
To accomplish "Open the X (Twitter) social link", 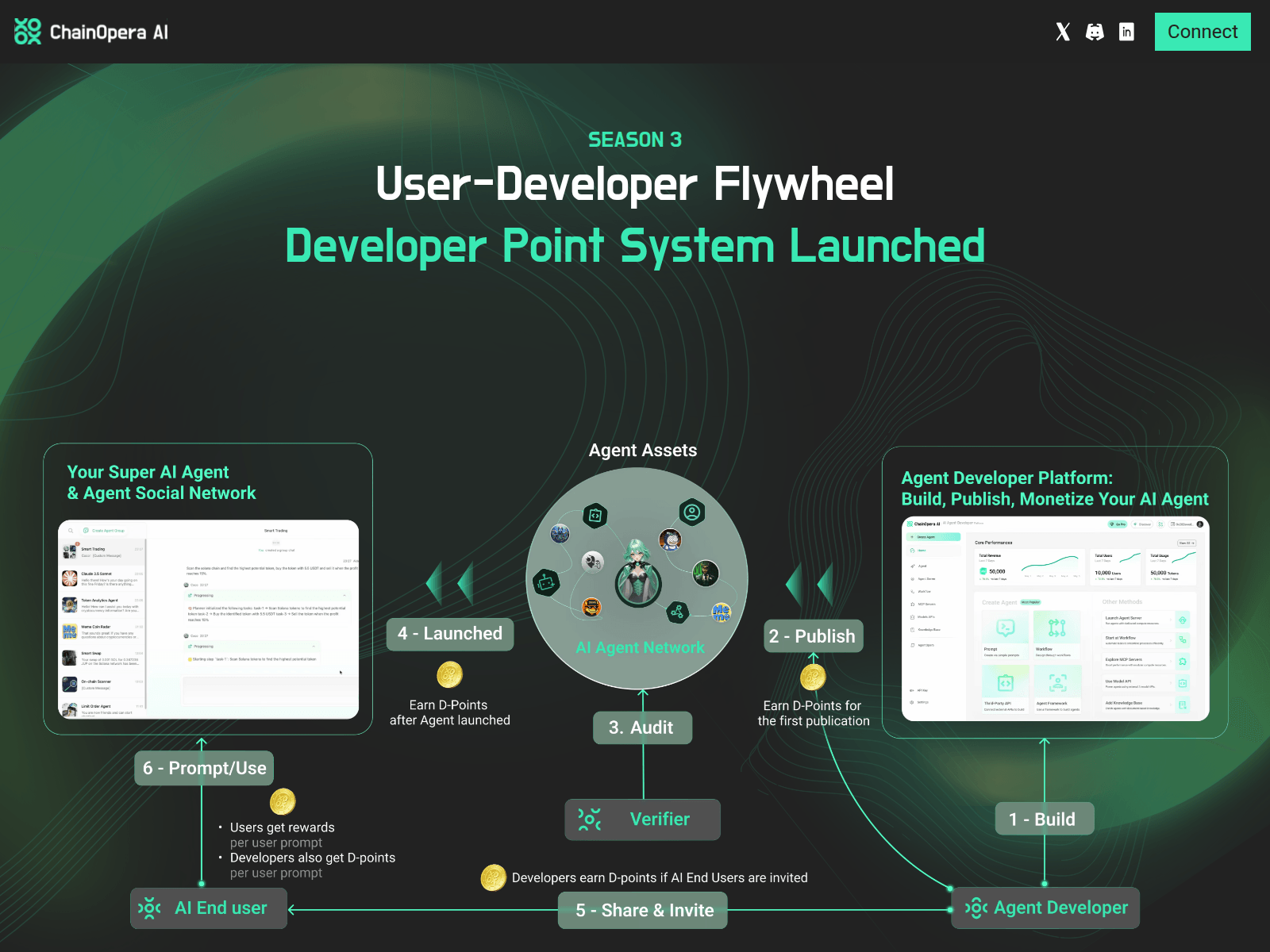I will pos(1063,32).
